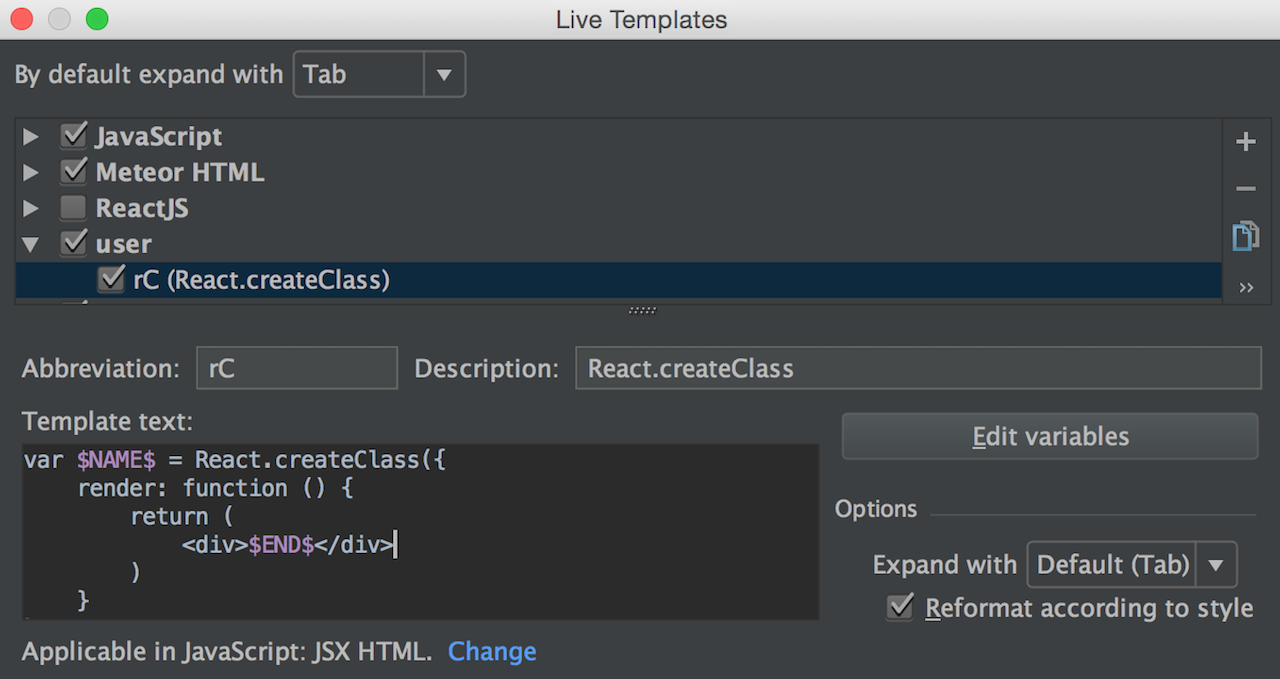Viewport: 1280px width, 679px height.
Task: Collapse the user template group
Action: point(31,244)
